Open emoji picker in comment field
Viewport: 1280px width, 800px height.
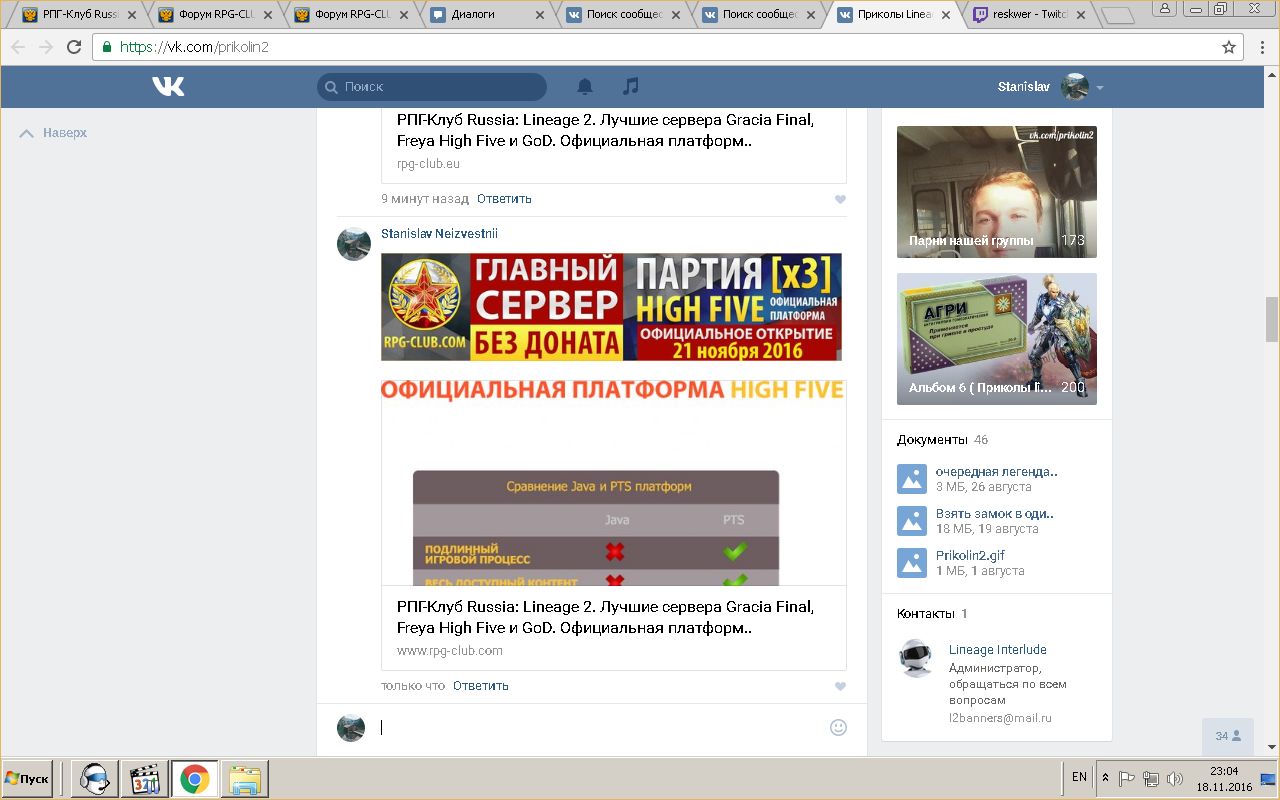click(838, 727)
